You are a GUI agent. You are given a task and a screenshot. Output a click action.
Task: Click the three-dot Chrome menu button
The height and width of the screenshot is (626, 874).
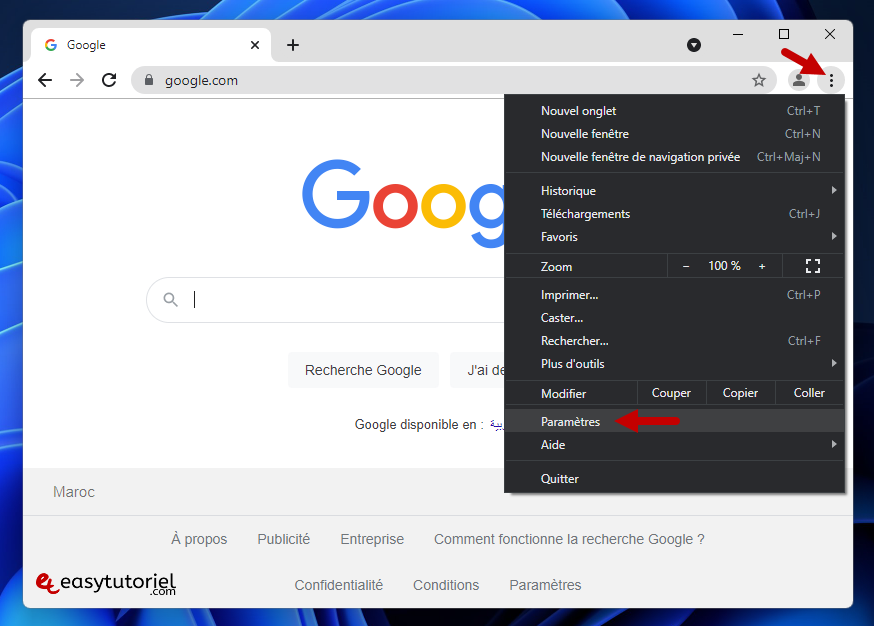(831, 81)
